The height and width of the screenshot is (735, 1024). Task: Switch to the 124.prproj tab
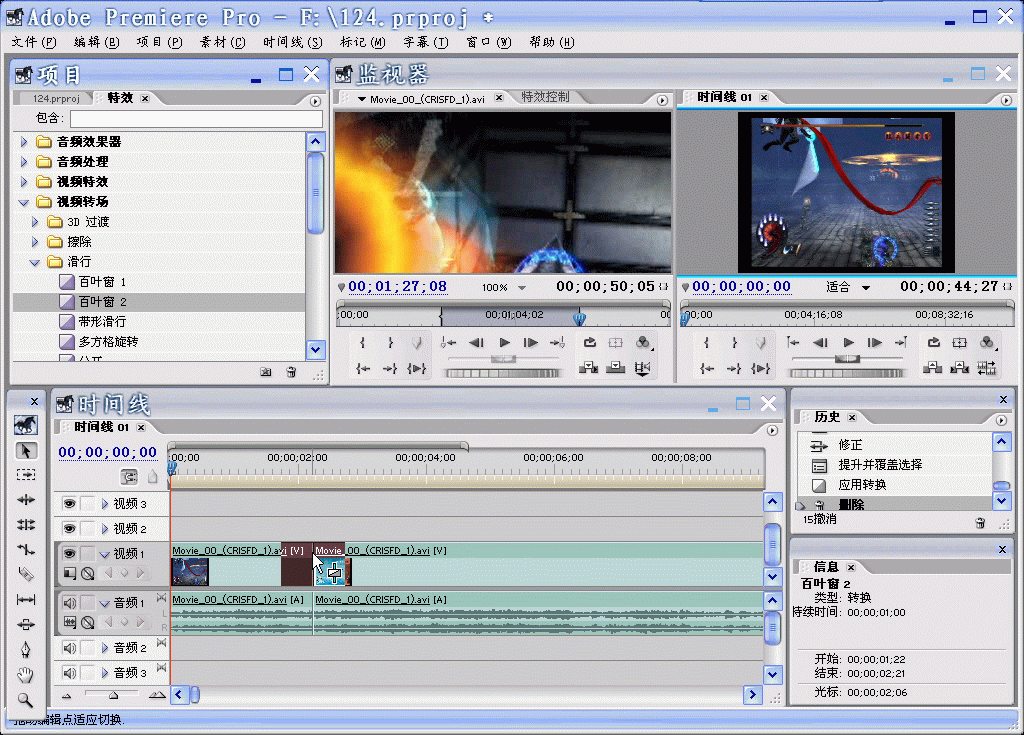[56, 99]
